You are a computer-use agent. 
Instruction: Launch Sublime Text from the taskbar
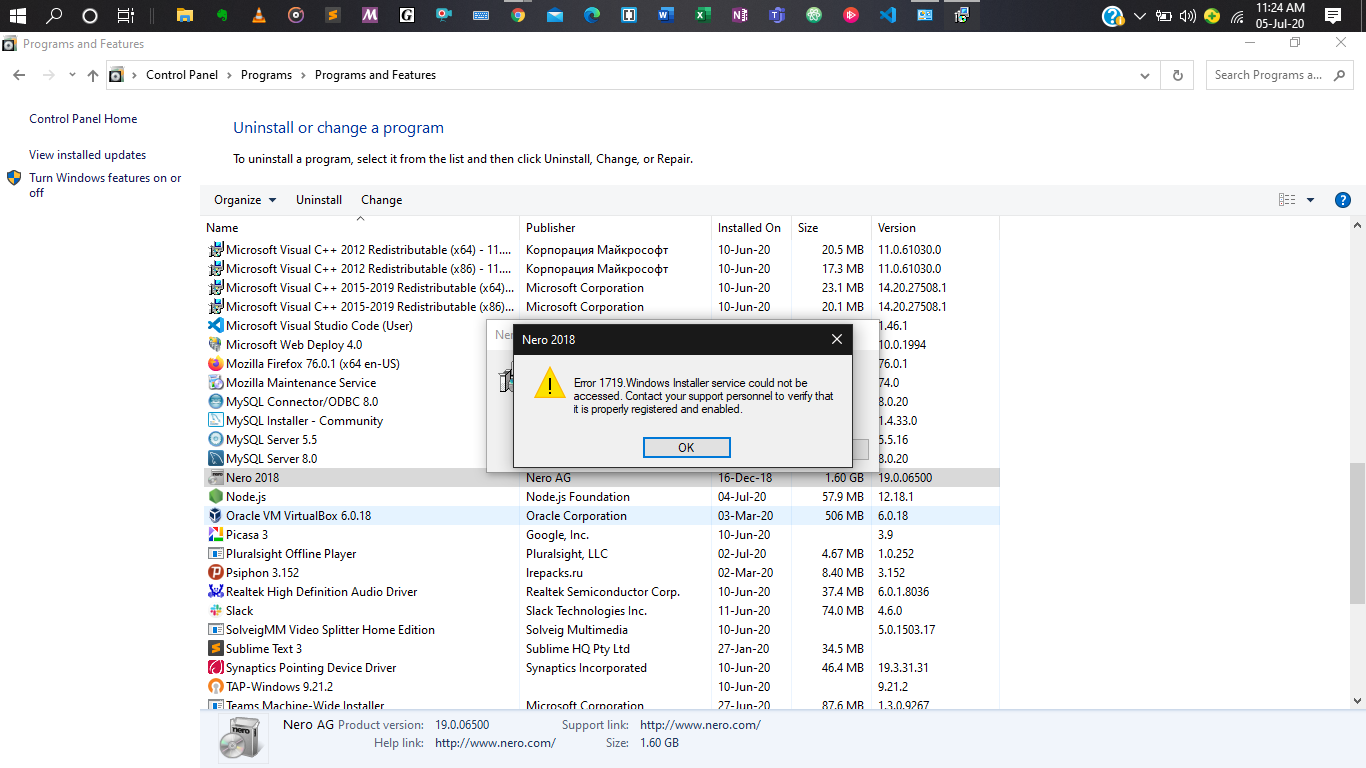tap(332, 15)
